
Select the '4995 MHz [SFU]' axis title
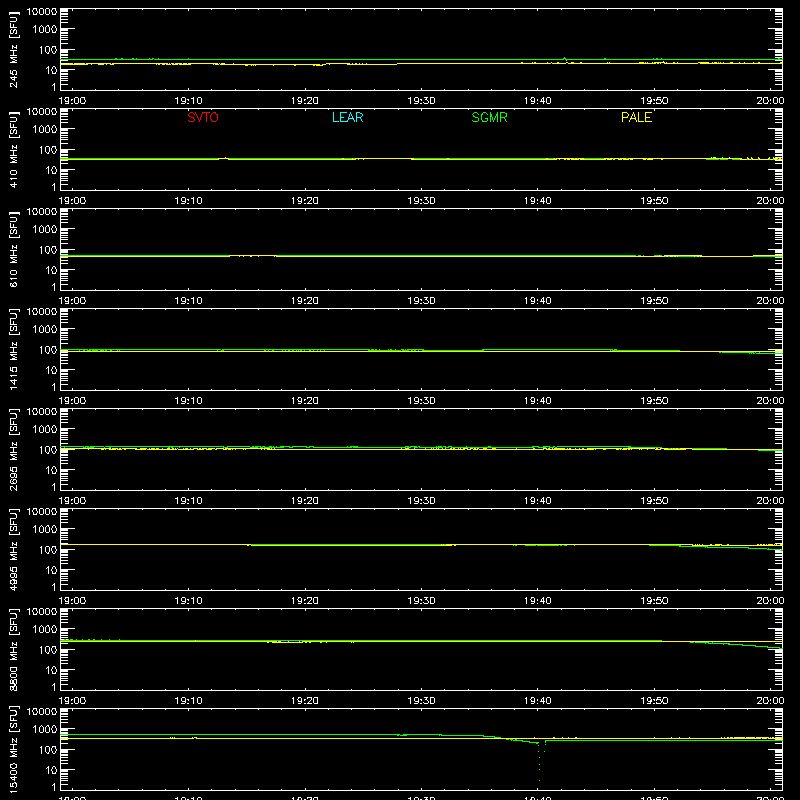[x=14, y=549]
